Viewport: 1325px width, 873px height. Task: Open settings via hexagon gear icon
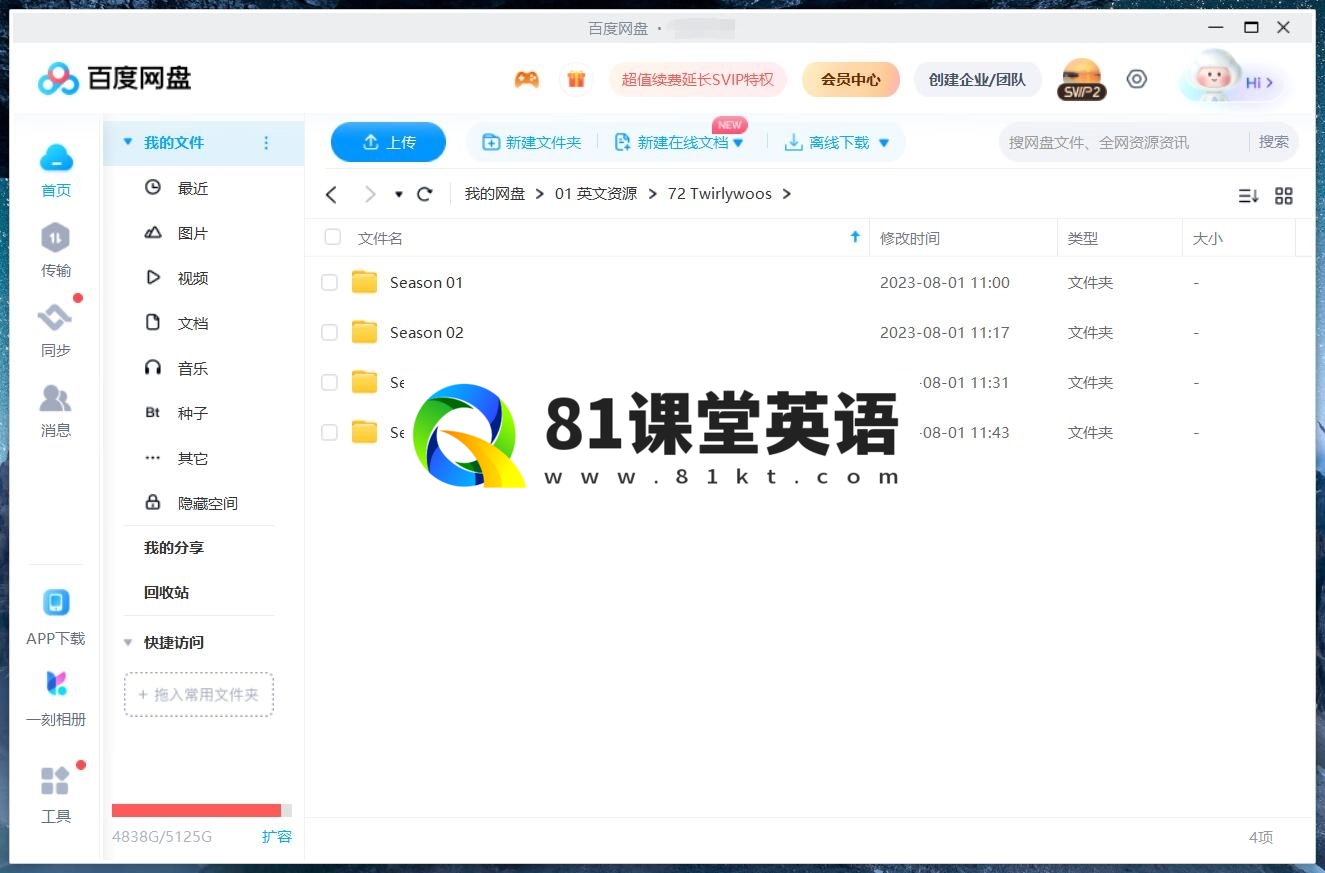pyautogui.click(x=1137, y=79)
